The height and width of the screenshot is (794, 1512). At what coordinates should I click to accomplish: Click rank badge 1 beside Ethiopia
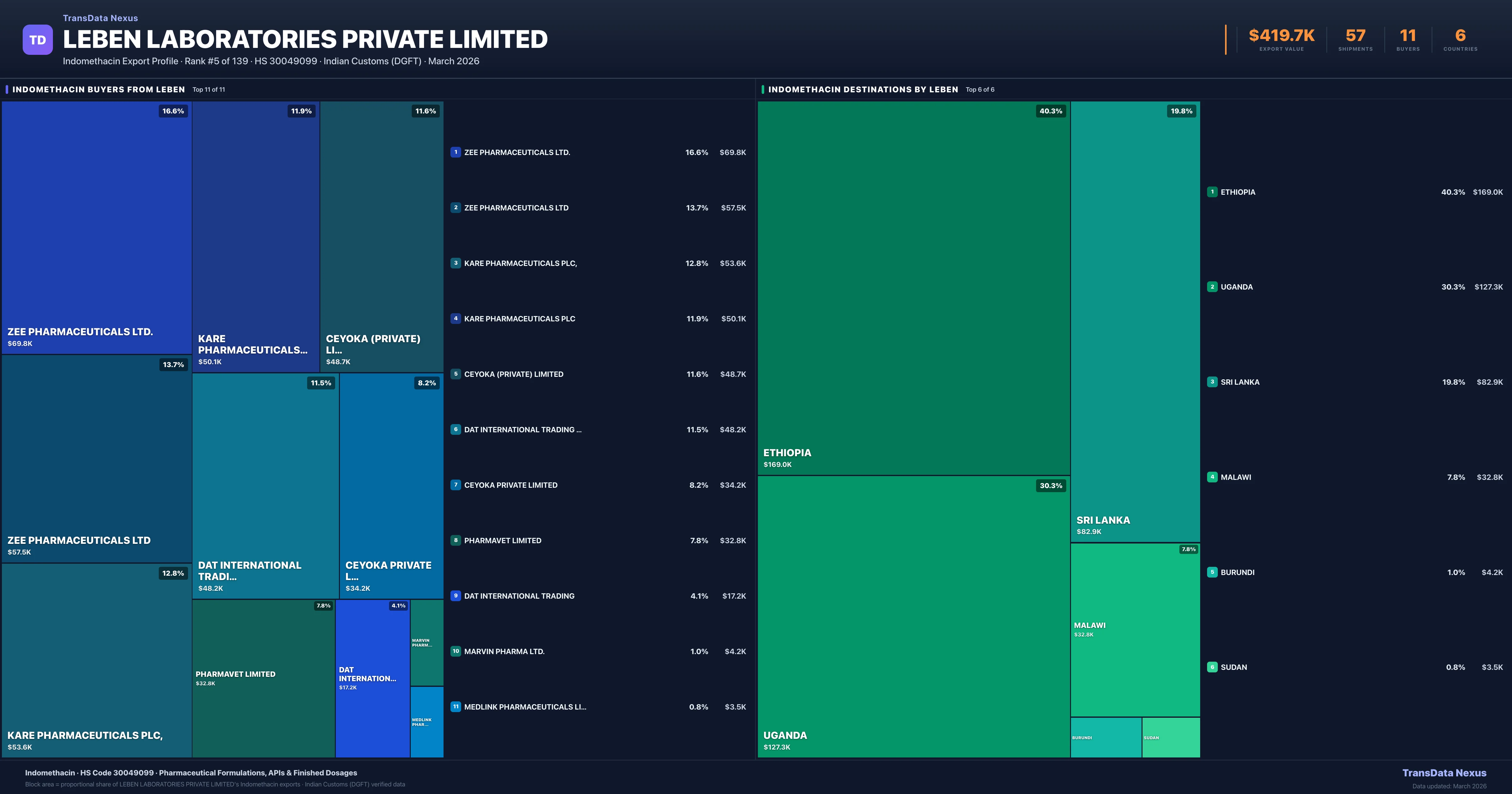[x=1212, y=192]
